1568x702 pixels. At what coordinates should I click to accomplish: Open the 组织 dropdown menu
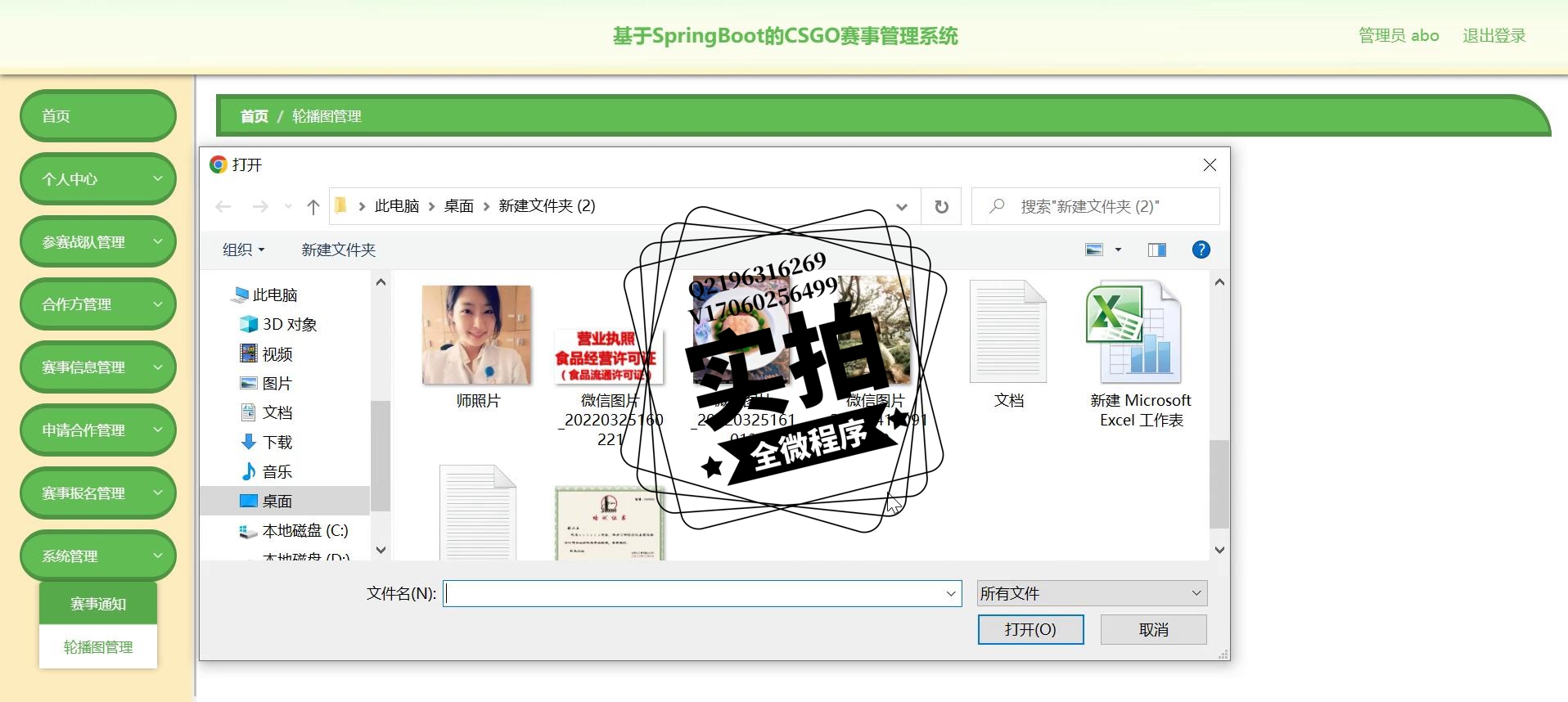point(243,250)
